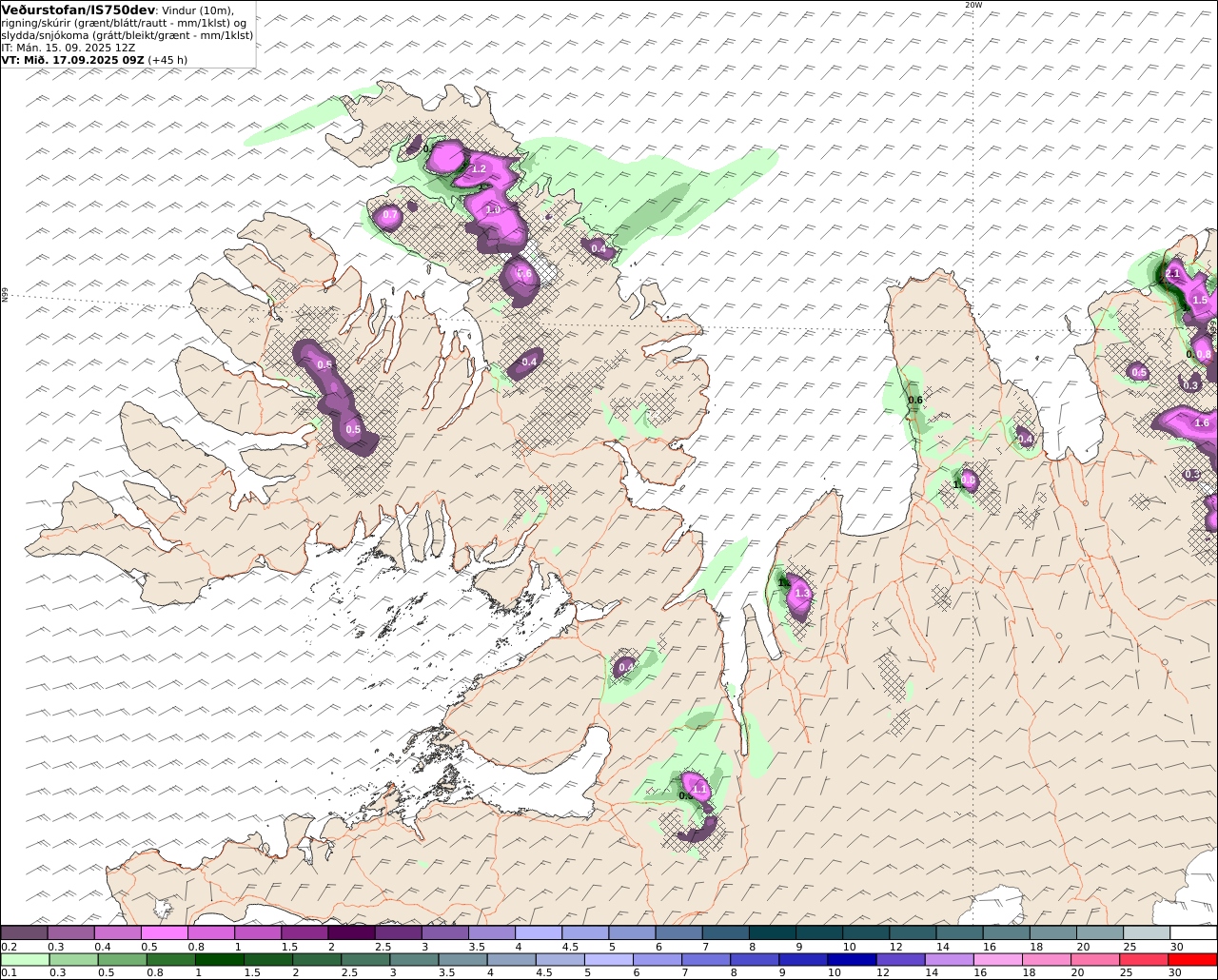Click the "20W" longitude label

972,5
